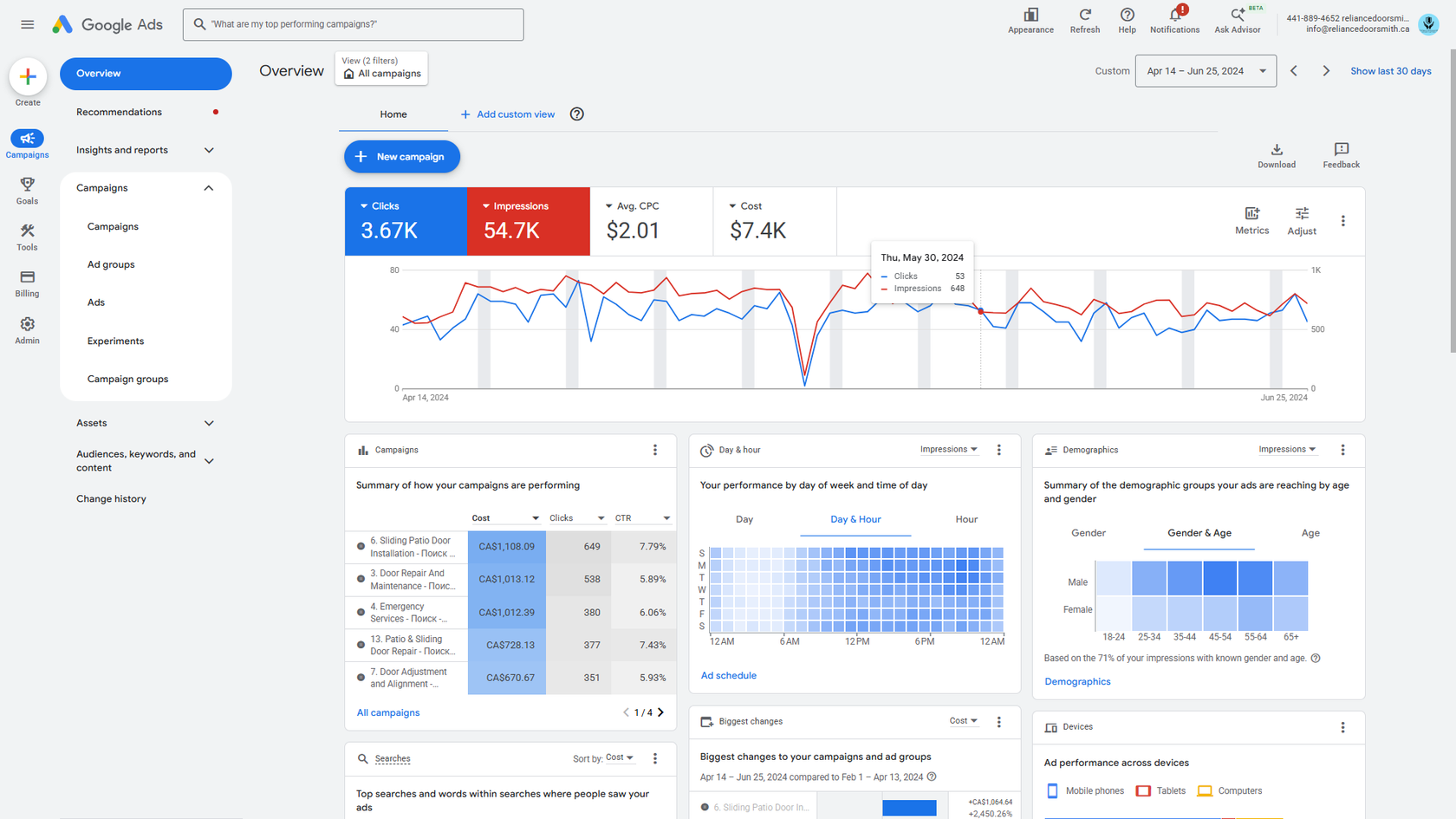Open Ask Advisor beta icon
The image size is (1456, 819).
click(1238, 15)
